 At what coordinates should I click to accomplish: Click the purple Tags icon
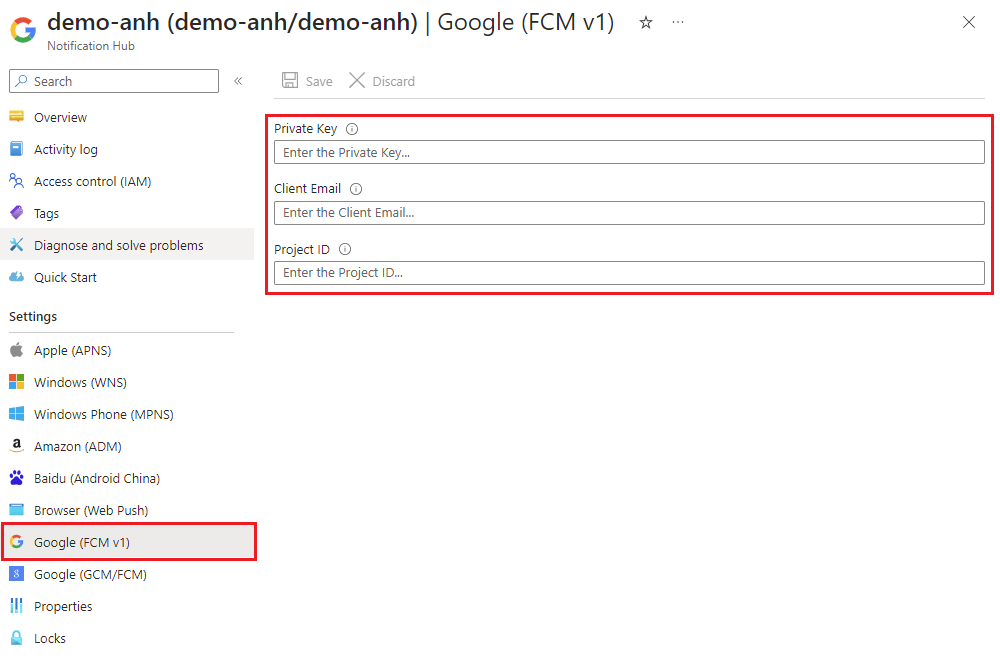point(17,212)
